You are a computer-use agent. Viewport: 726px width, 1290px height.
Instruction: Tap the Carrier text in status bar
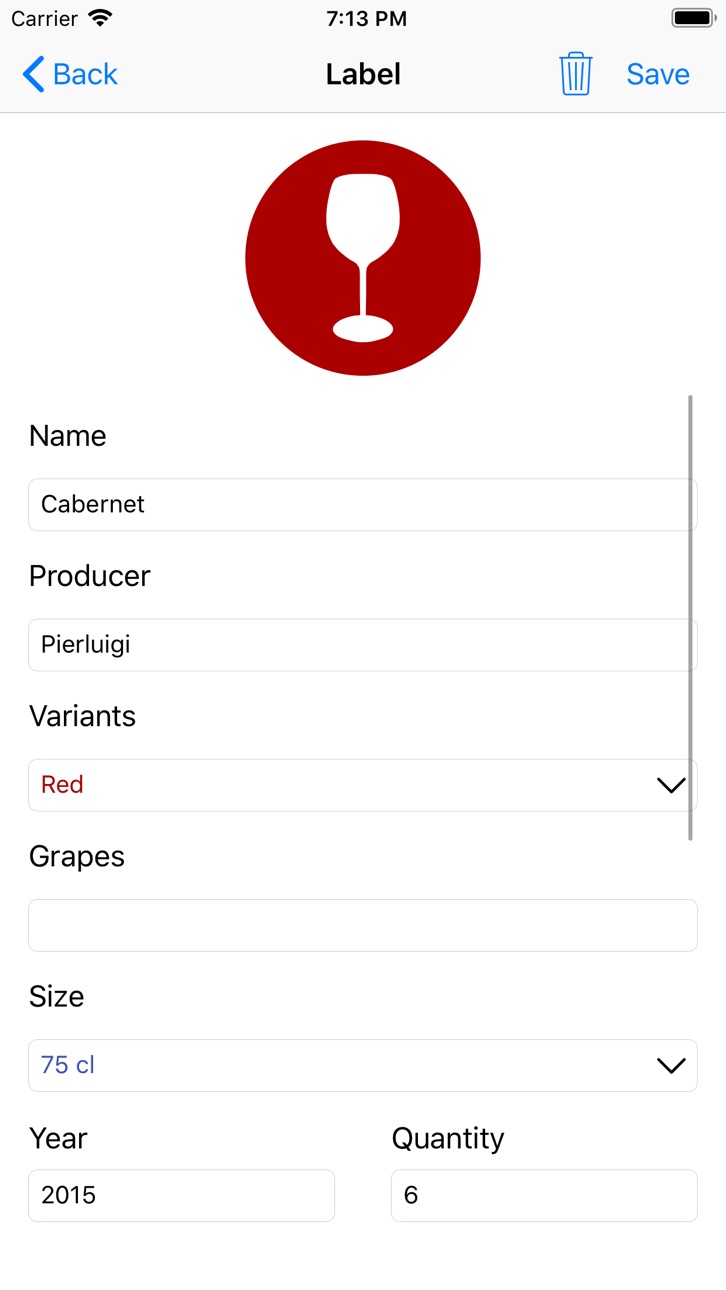[x=44, y=18]
